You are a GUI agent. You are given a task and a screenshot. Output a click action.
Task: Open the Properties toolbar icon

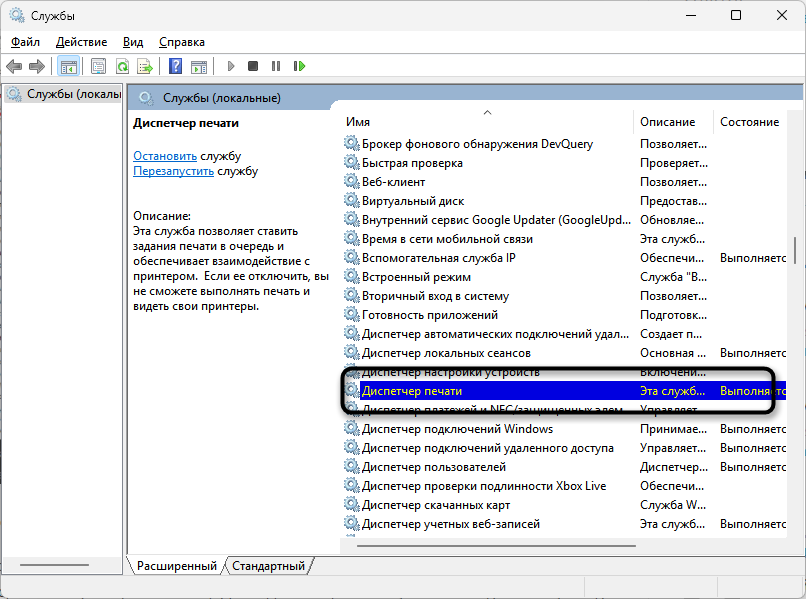point(98,66)
